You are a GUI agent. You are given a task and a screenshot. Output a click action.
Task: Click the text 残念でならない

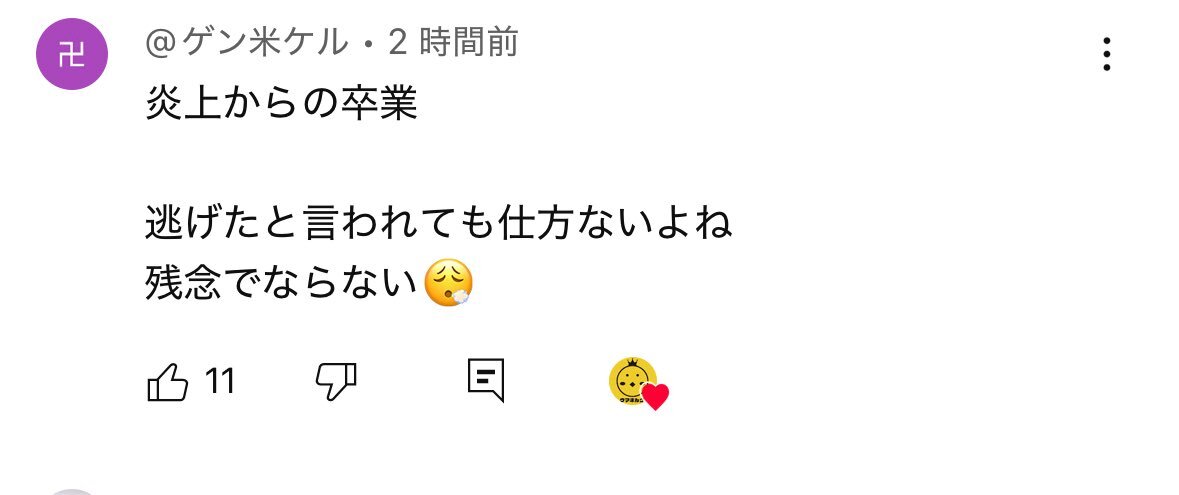click(281, 284)
